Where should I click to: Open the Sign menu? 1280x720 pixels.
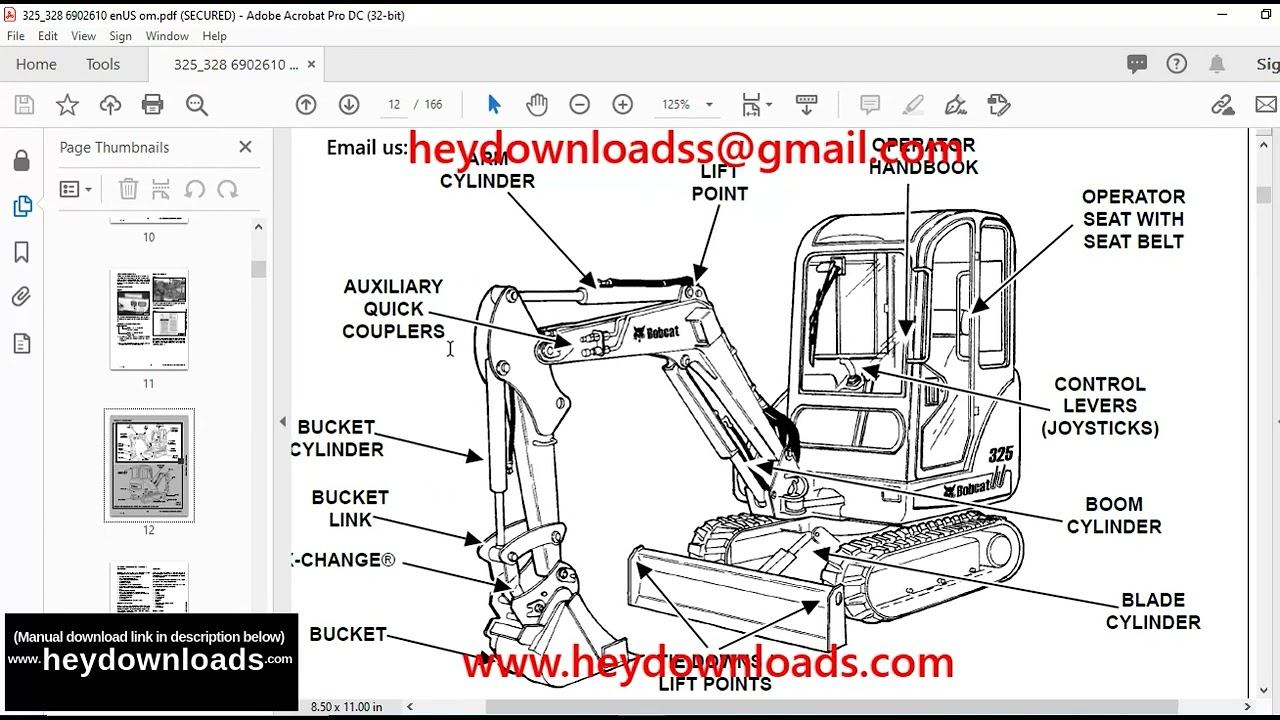pyautogui.click(x=120, y=36)
